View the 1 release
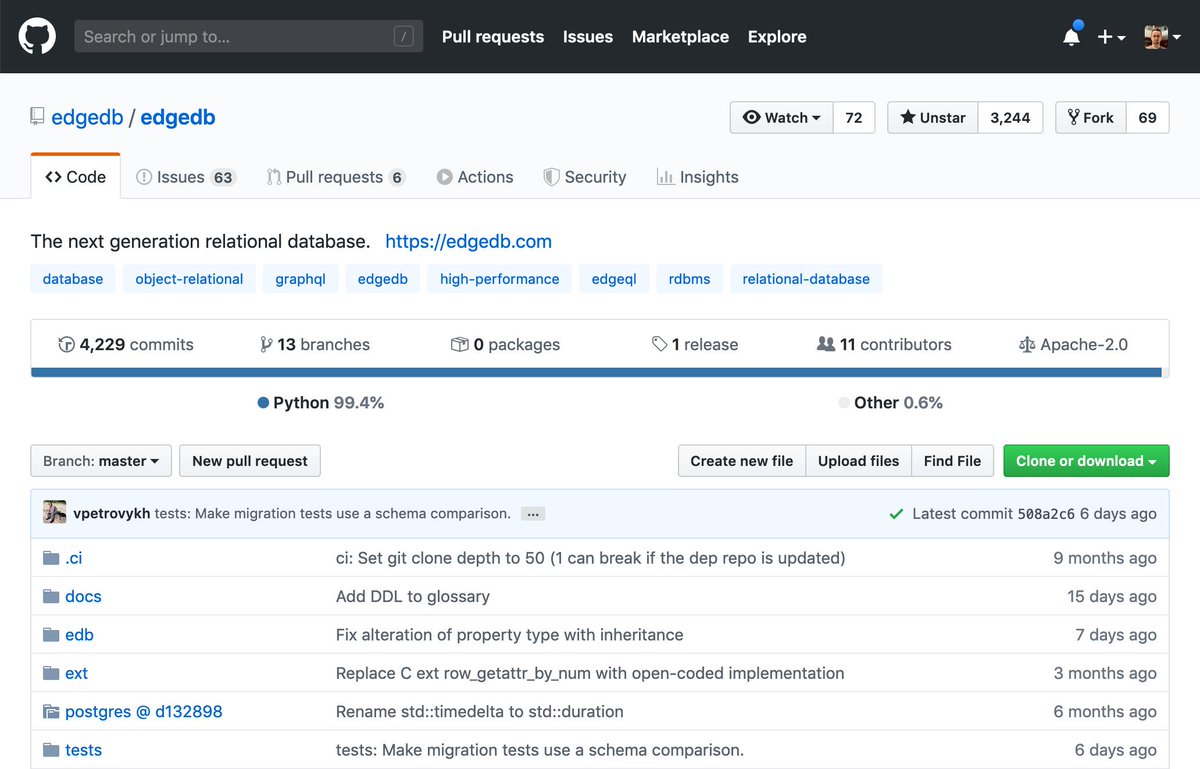The width and height of the screenshot is (1200, 769). [x=695, y=344]
